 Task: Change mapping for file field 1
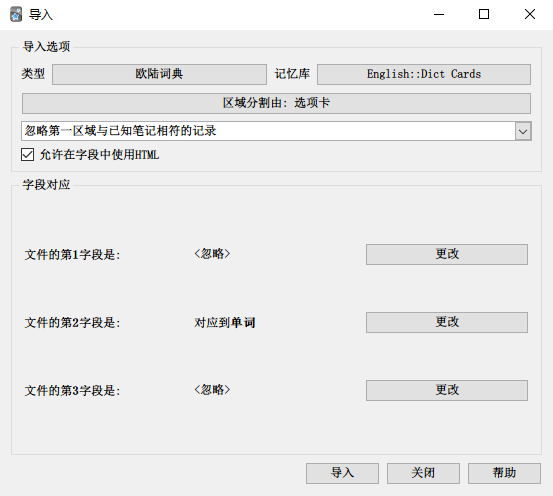click(x=447, y=254)
